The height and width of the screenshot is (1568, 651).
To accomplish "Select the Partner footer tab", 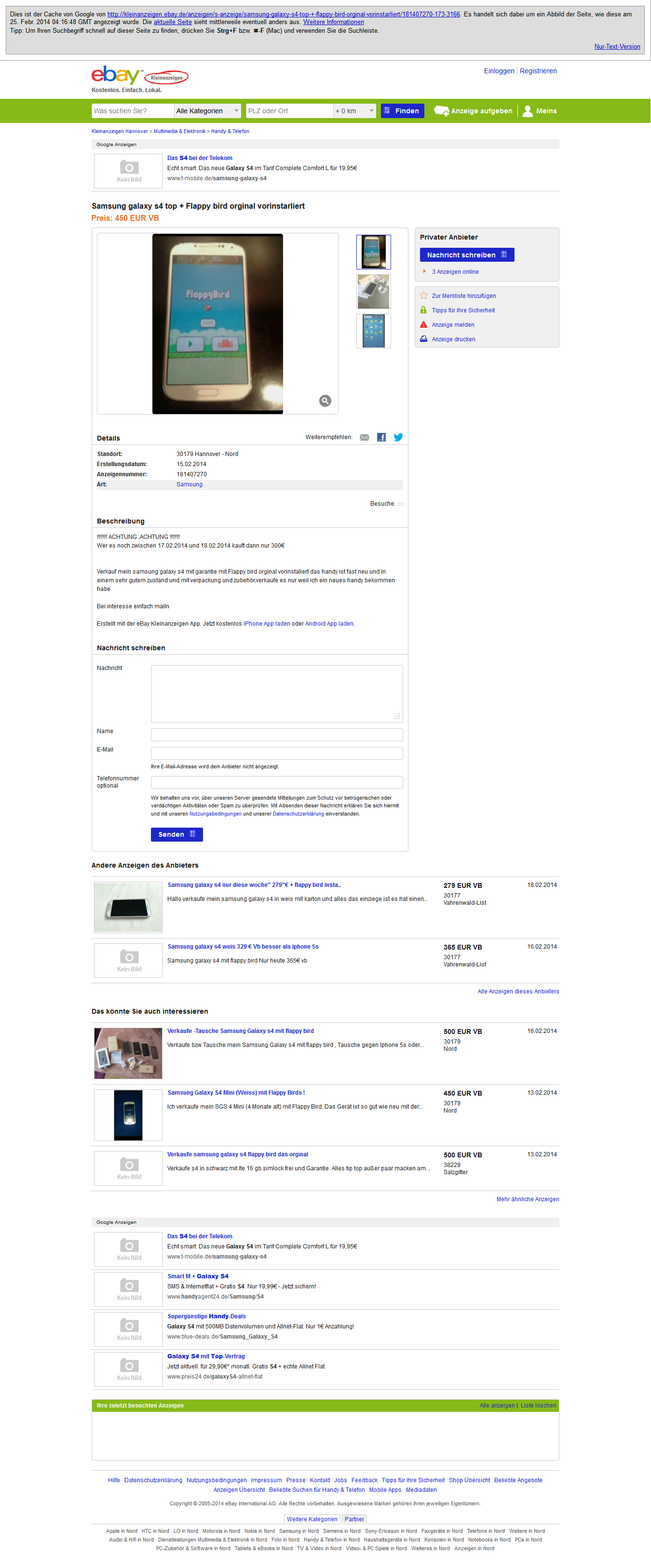I will pyautogui.click(x=354, y=1519).
